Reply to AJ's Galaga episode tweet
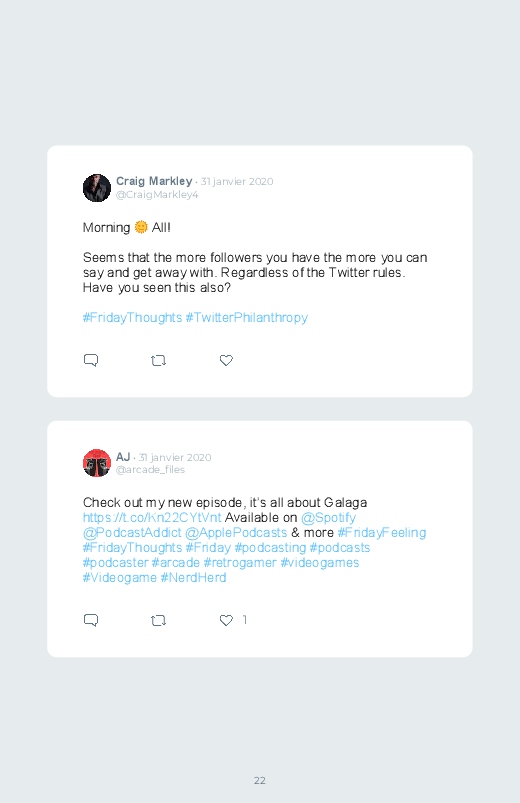The image size is (520, 803). pos(91,620)
